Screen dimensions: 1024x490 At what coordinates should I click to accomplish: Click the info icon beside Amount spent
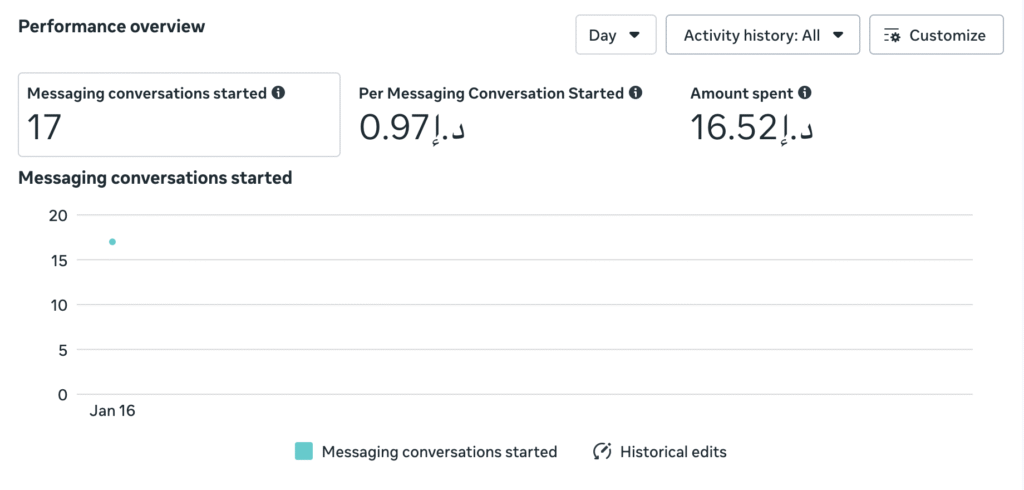(805, 93)
